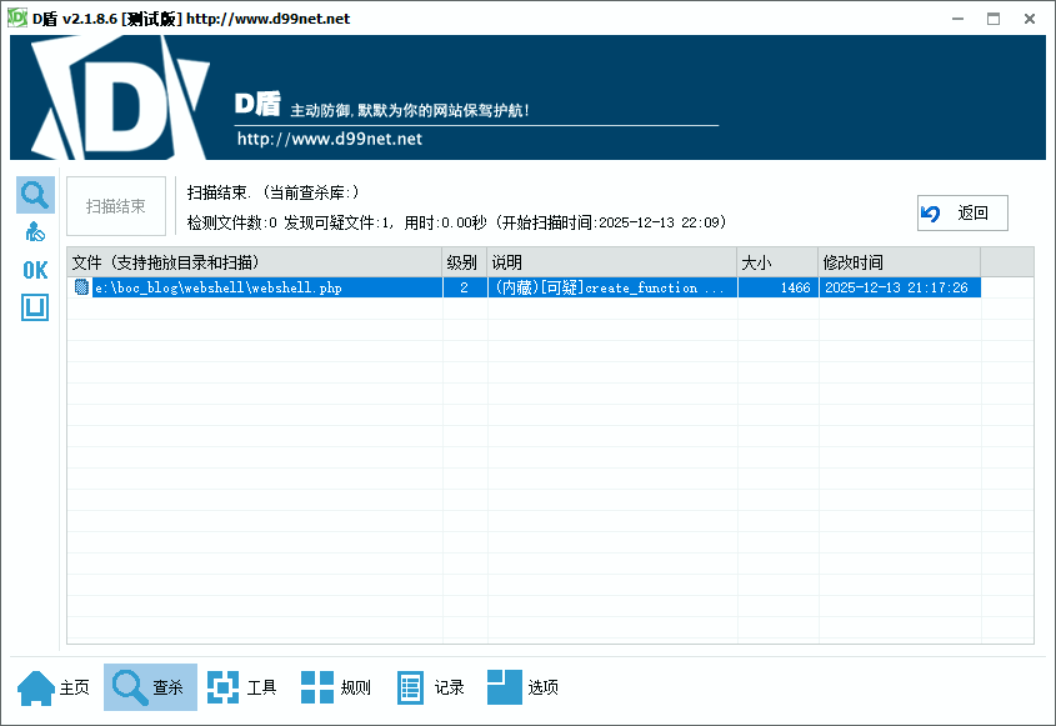Screen dimensions: 1056x726
Task: Click the square bracket icon in sidebar
Action: (35, 308)
